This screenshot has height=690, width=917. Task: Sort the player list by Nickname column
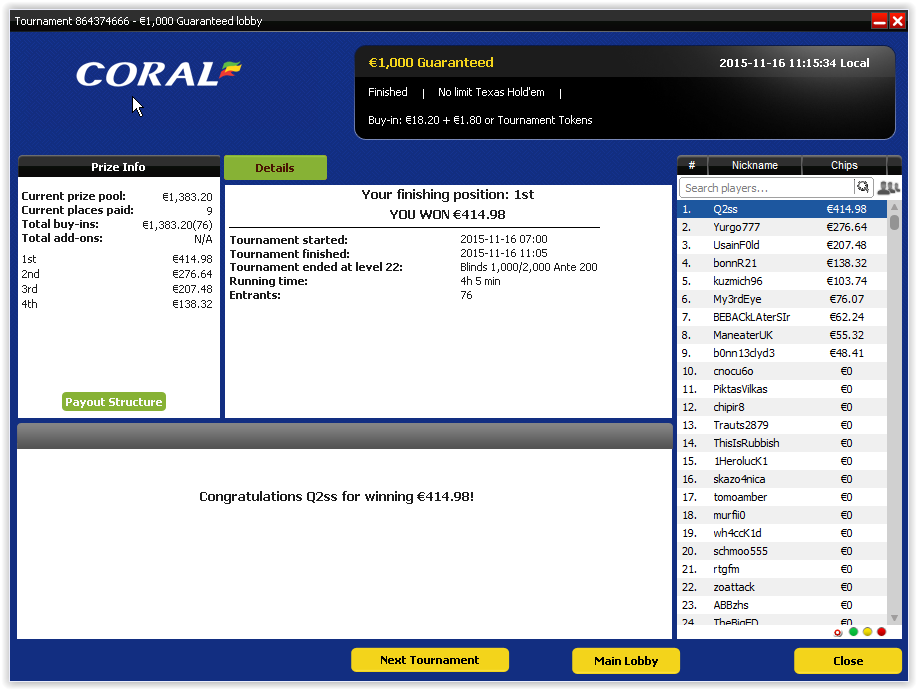pos(754,165)
